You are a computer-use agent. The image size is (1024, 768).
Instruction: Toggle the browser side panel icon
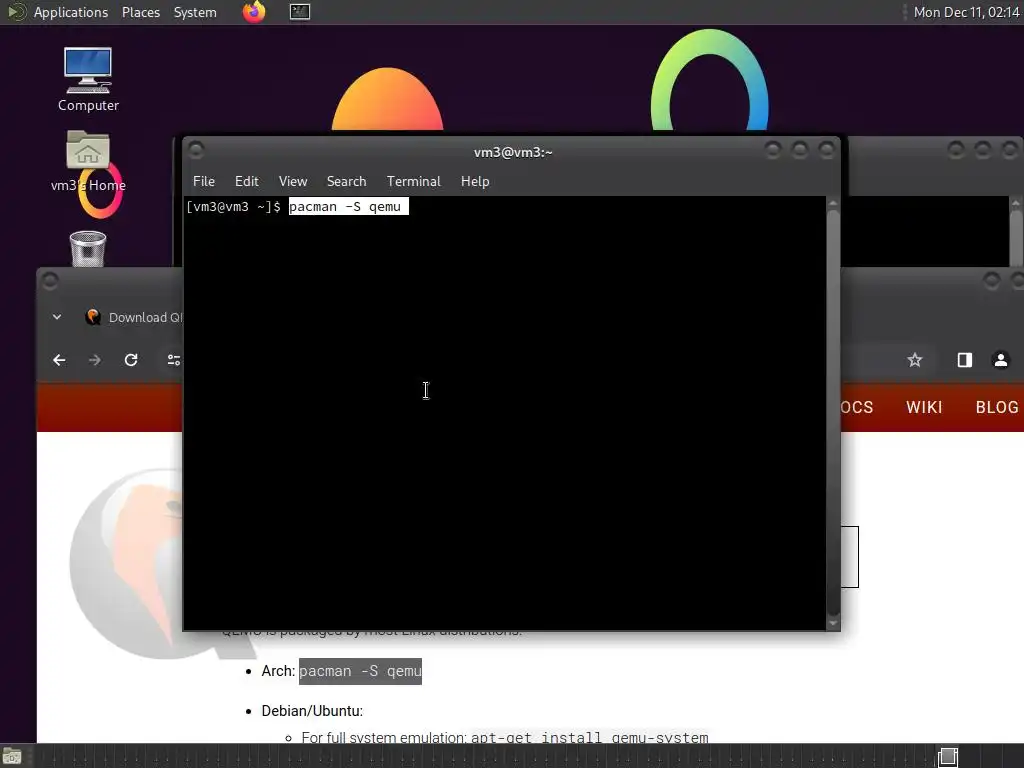point(965,360)
